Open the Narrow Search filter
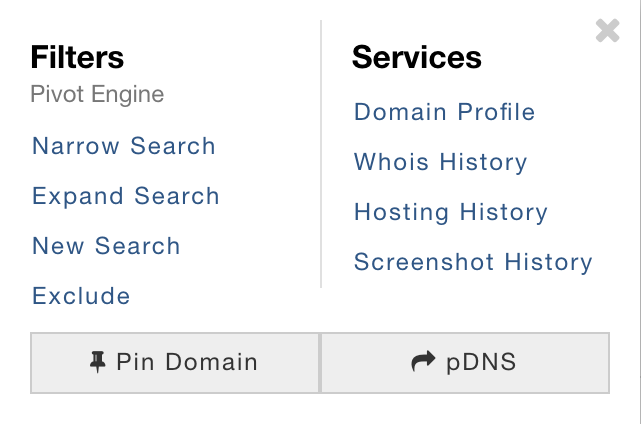 124,146
